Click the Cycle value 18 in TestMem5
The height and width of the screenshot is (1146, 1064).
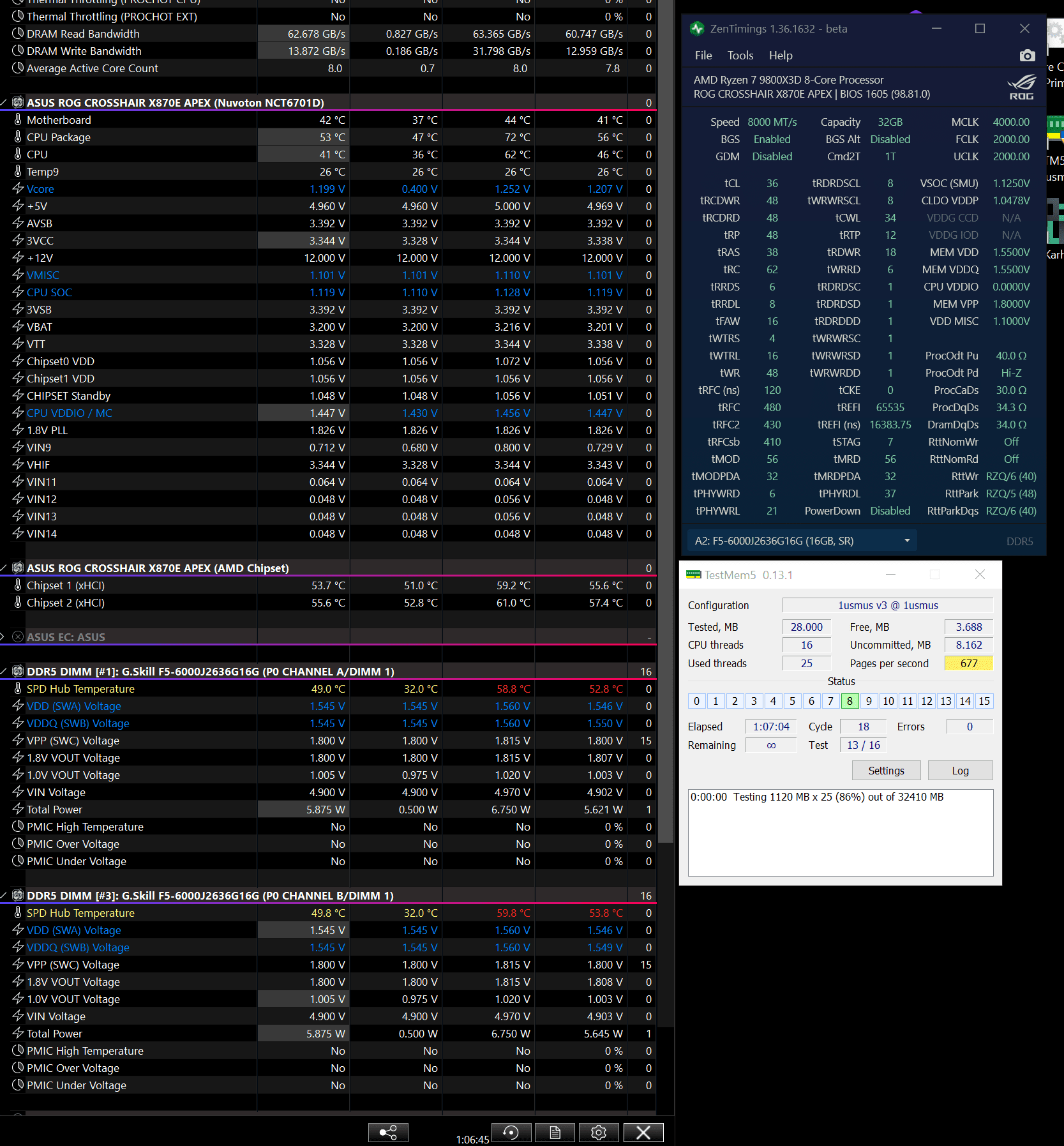864,727
